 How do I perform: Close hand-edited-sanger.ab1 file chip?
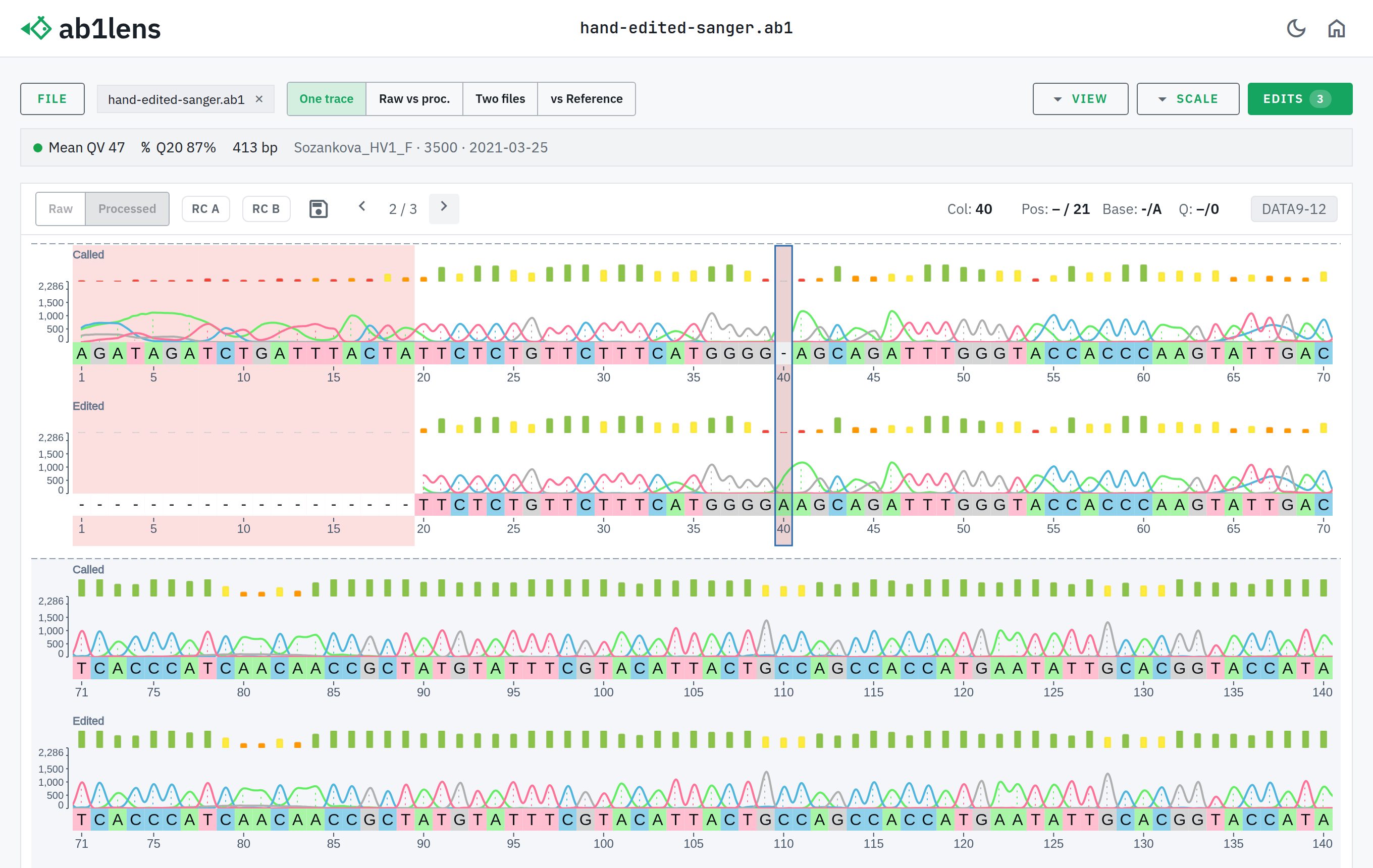pyautogui.click(x=259, y=98)
